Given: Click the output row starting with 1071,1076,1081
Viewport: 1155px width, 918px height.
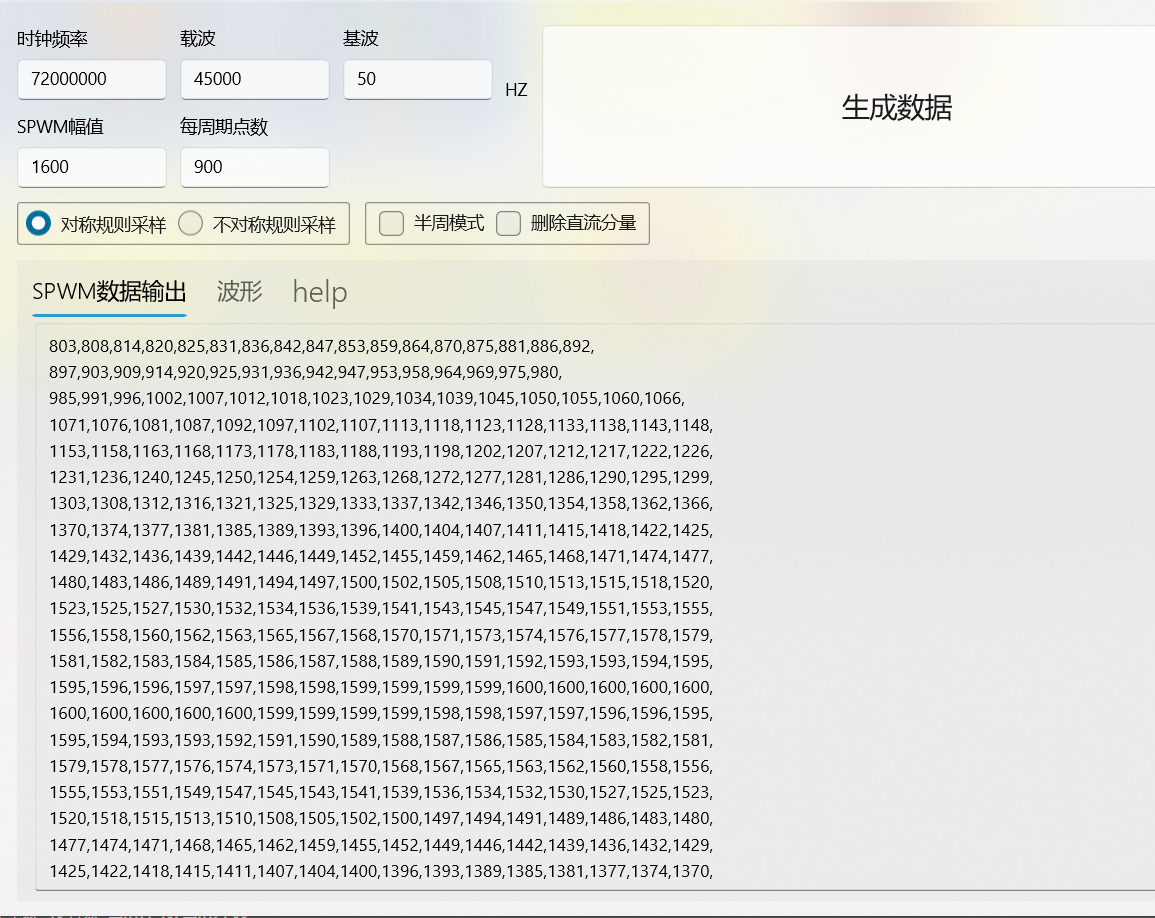Looking at the screenshot, I should [x=381, y=425].
